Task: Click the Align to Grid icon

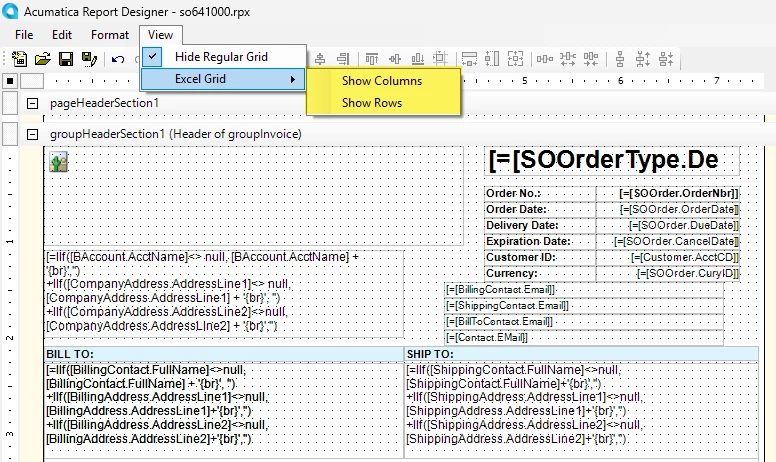Action: pos(440,59)
